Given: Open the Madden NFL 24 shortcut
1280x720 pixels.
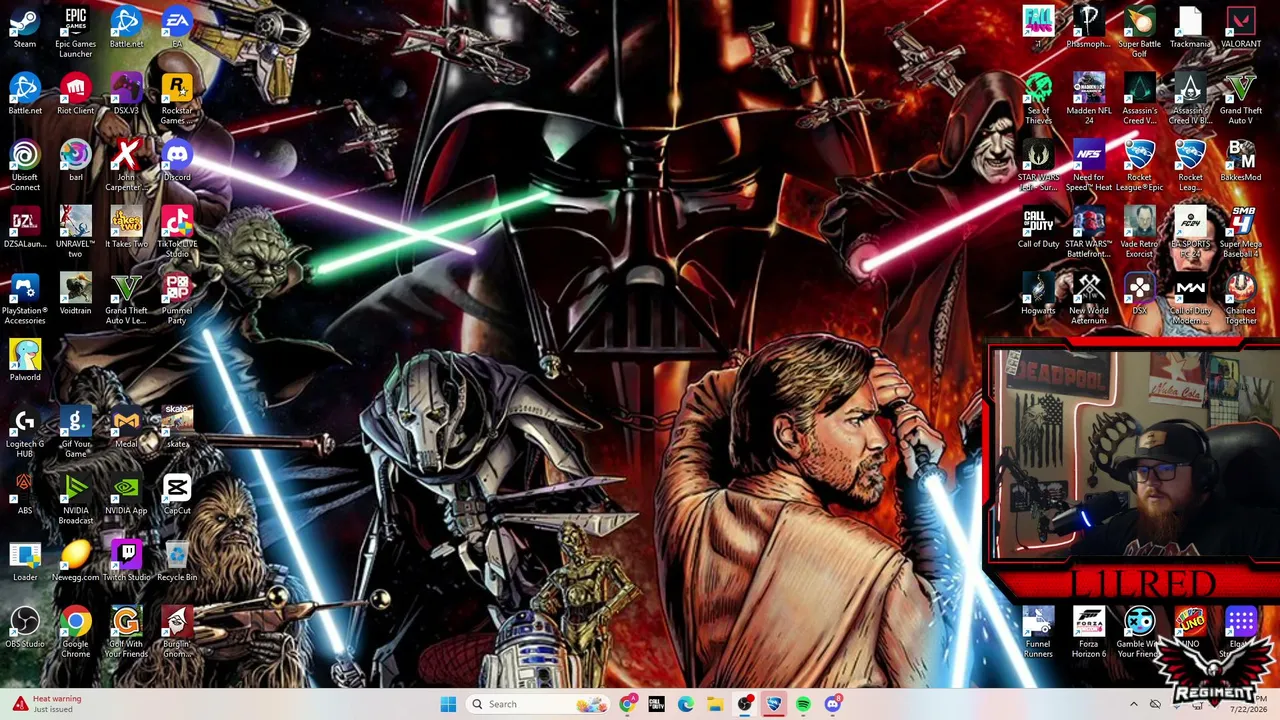Looking at the screenshot, I should [x=1089, y=99].
